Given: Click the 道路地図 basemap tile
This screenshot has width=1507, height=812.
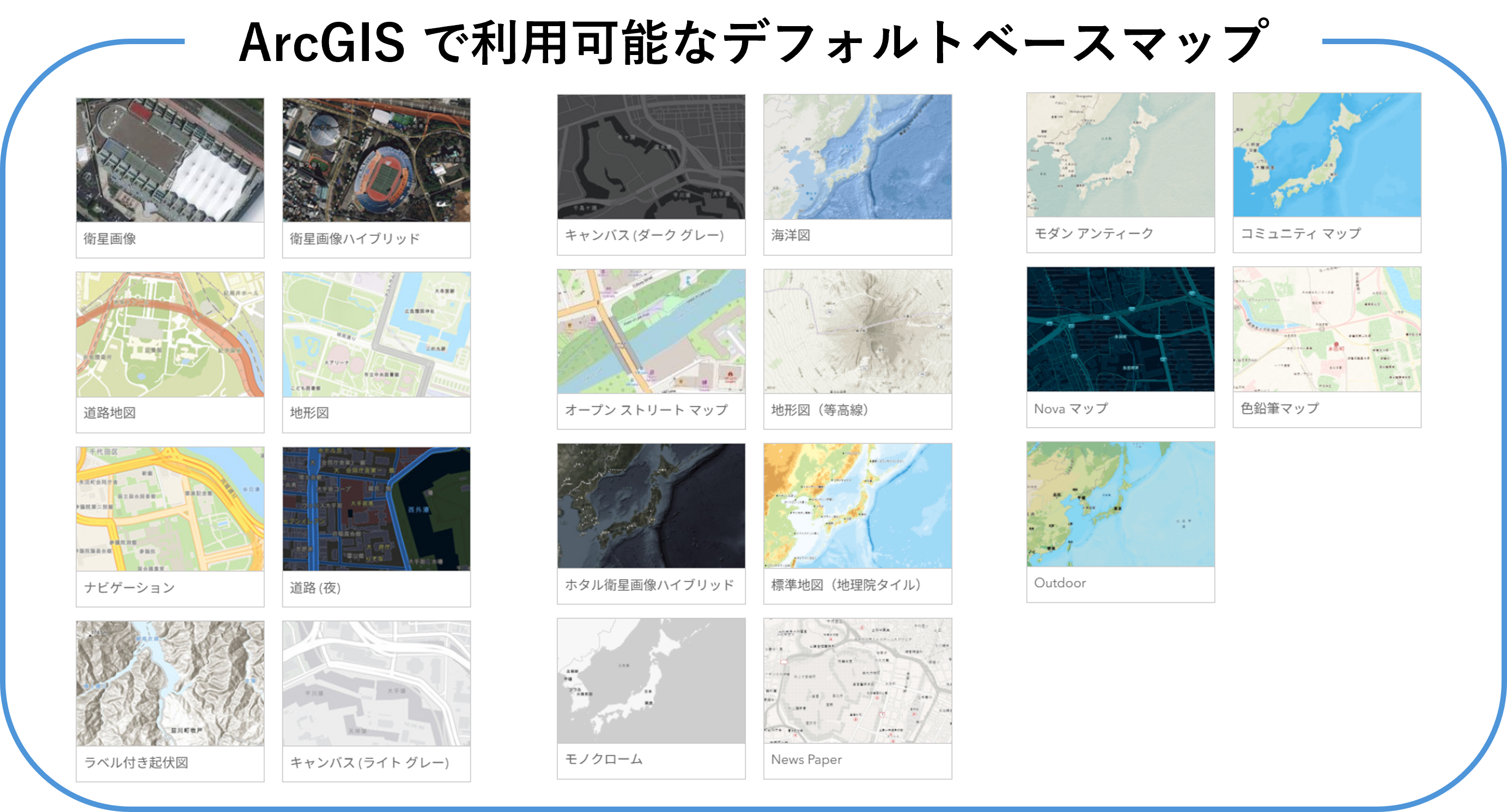Looking at the screenshot, I should point(169,334).
